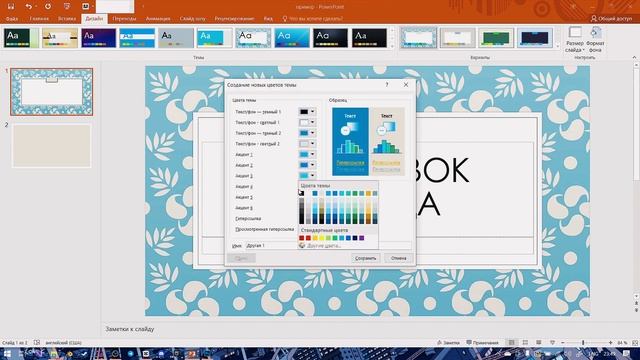Apply the first dark green theme thumbnail
Screen dimensions: 640x360
coord(21,38)
